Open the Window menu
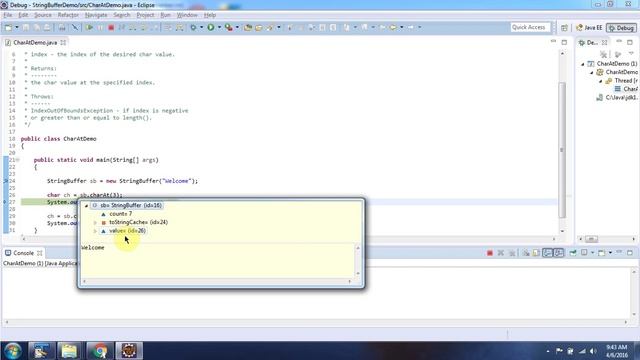The height and width of the screenshot is (360, 640). [187, 15]
